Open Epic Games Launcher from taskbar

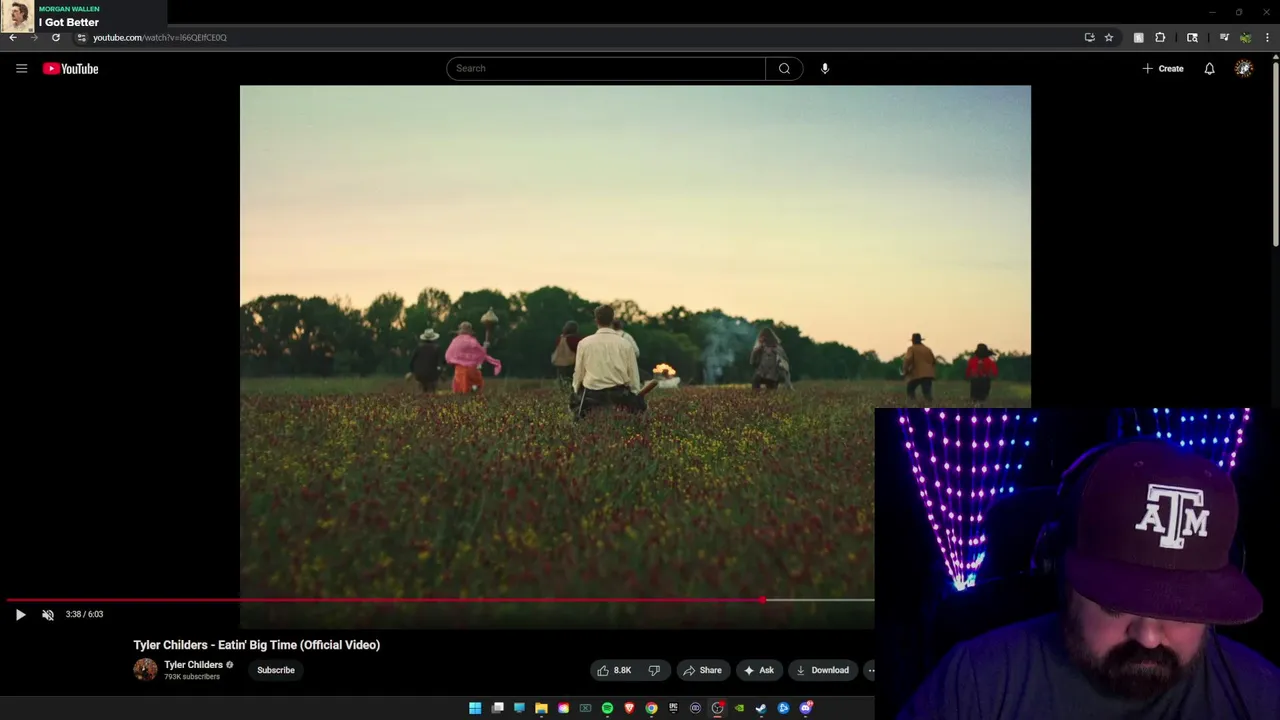673,708
